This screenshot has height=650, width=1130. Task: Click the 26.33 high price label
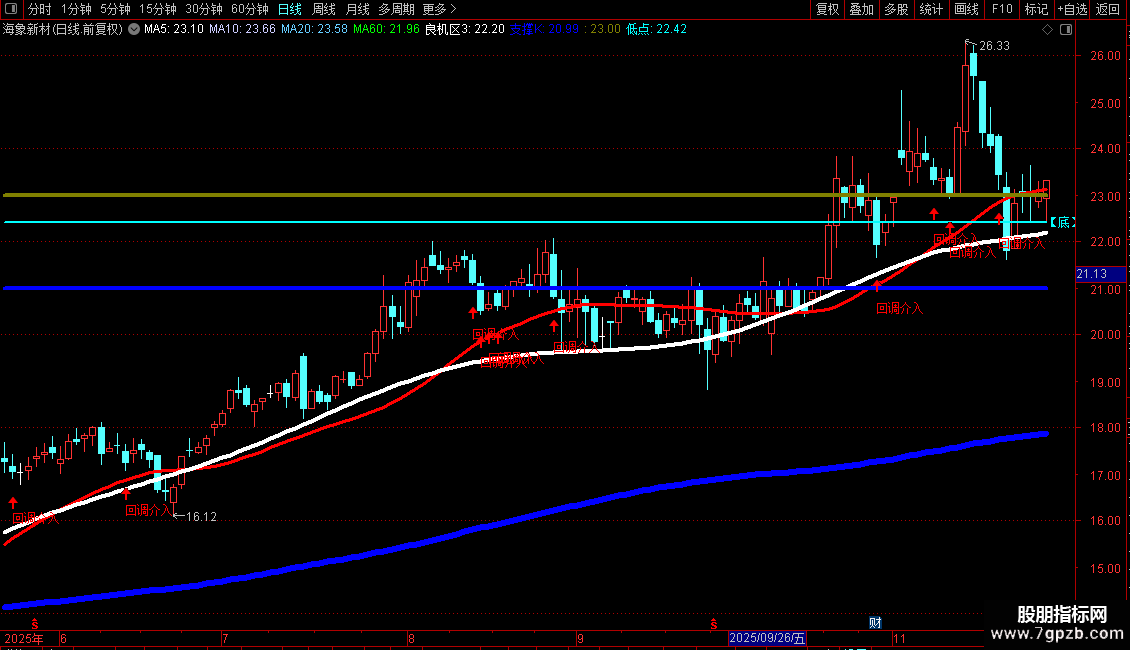[995, 45]
